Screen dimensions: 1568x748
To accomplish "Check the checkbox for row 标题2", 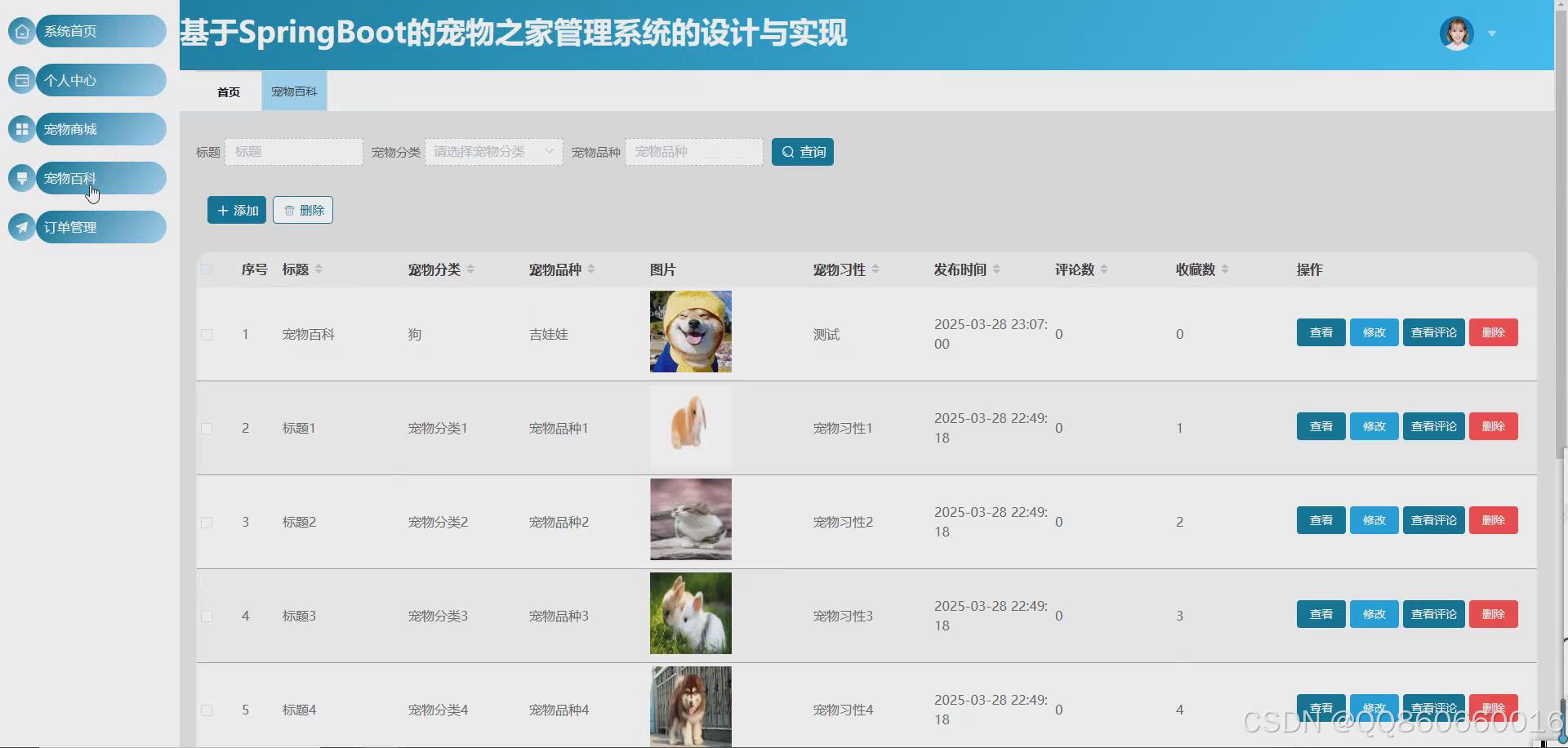I will point(207,523).
